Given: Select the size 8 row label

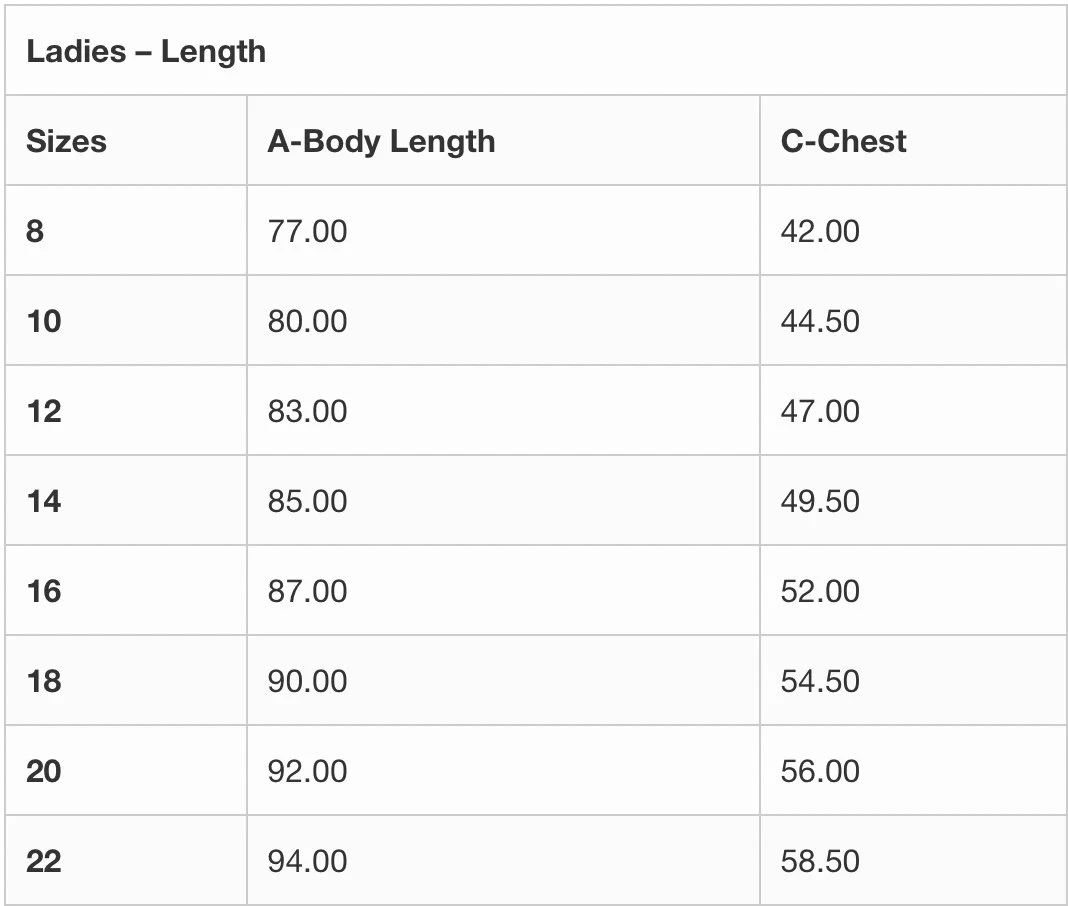Looking at the screenshot, I should [35, 231].
